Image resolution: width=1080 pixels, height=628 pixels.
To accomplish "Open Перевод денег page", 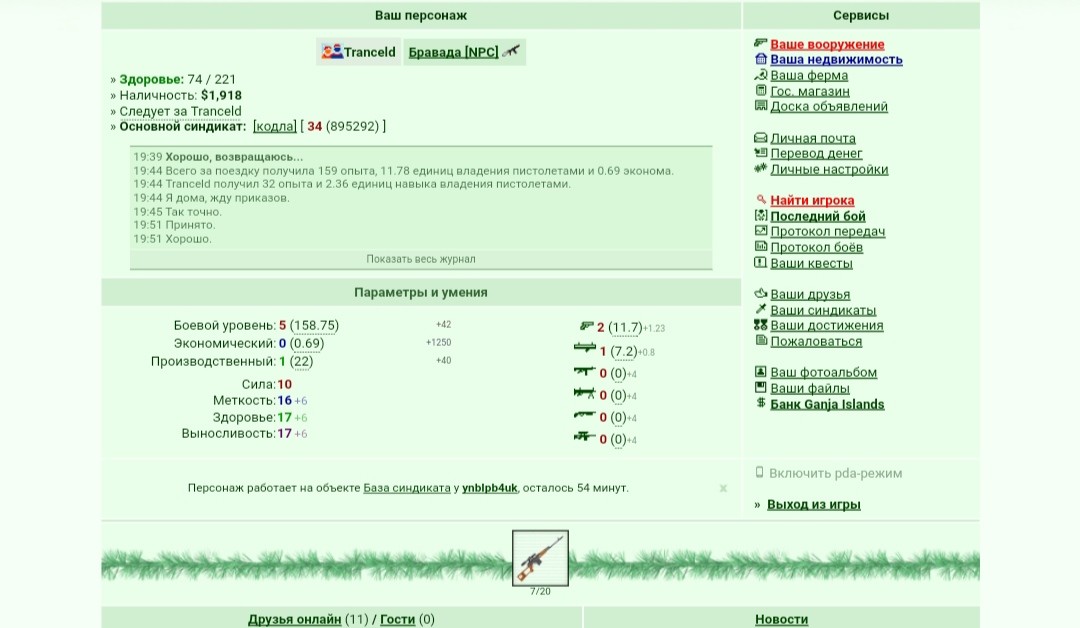I will pyautogui.click(x=816, y=154).
